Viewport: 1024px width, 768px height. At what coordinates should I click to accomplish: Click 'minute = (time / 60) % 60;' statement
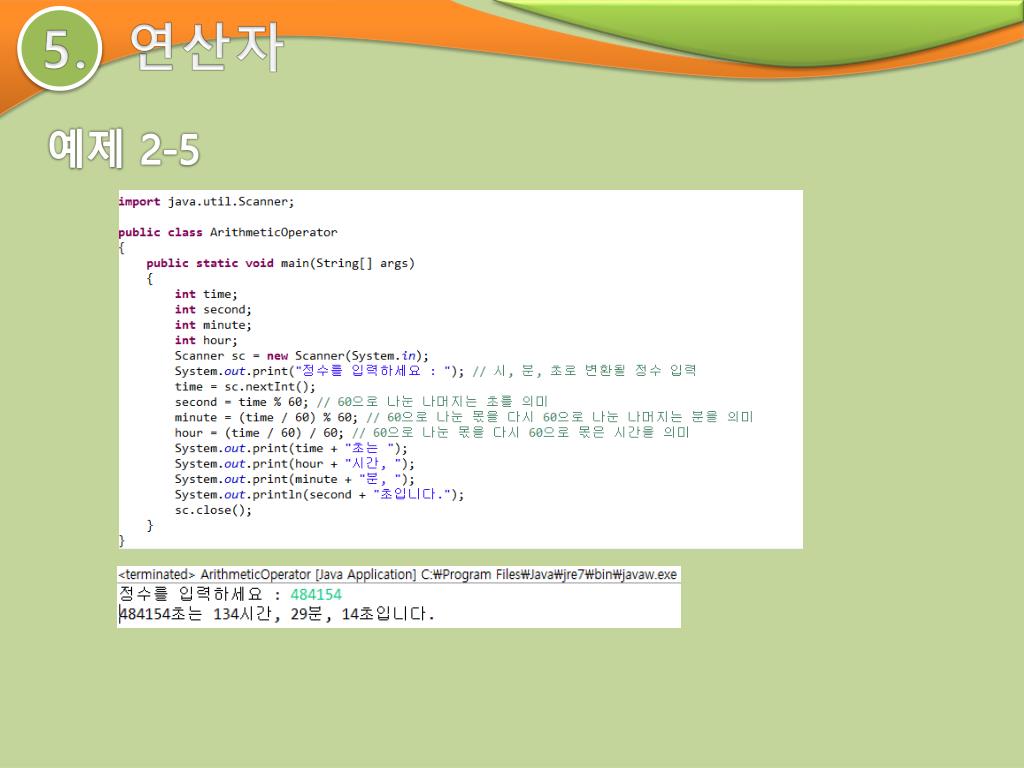click(266, 417)
